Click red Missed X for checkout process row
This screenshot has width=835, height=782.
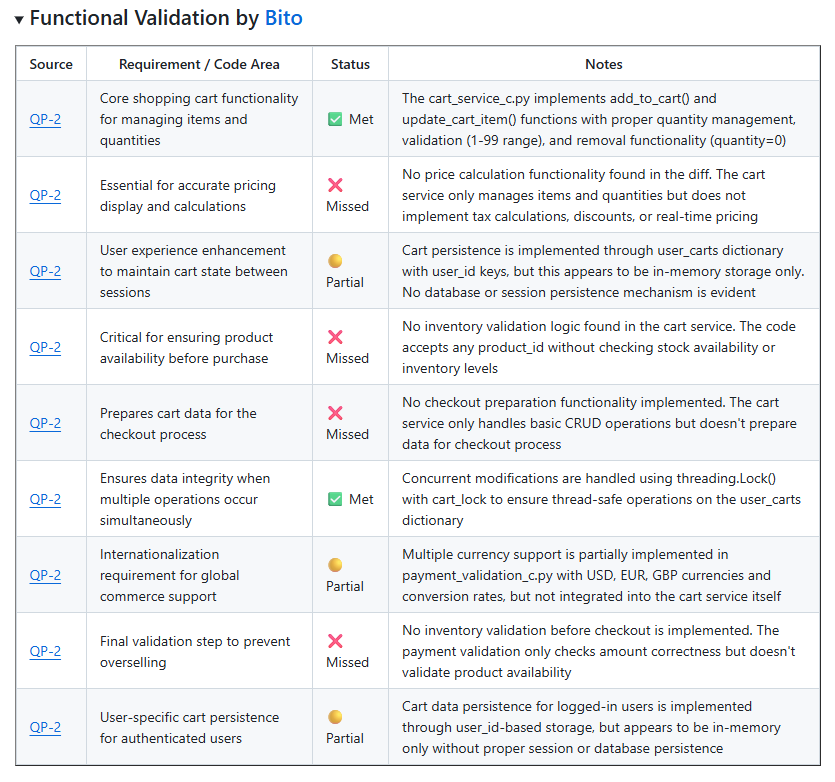(336, 413)
